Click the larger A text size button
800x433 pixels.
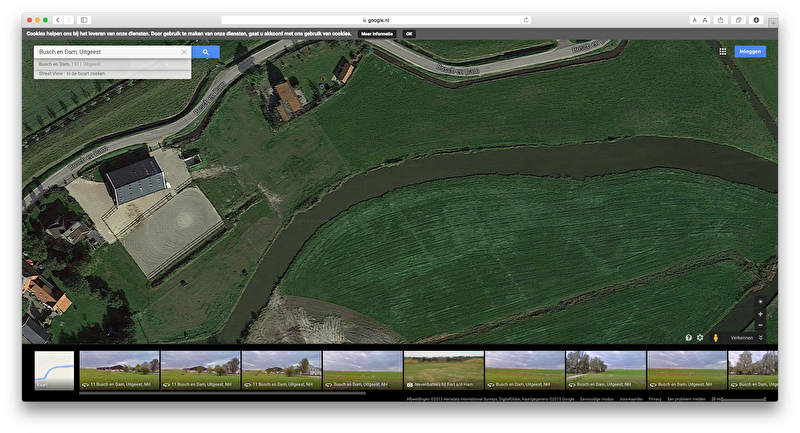click(x=705, y=20)
